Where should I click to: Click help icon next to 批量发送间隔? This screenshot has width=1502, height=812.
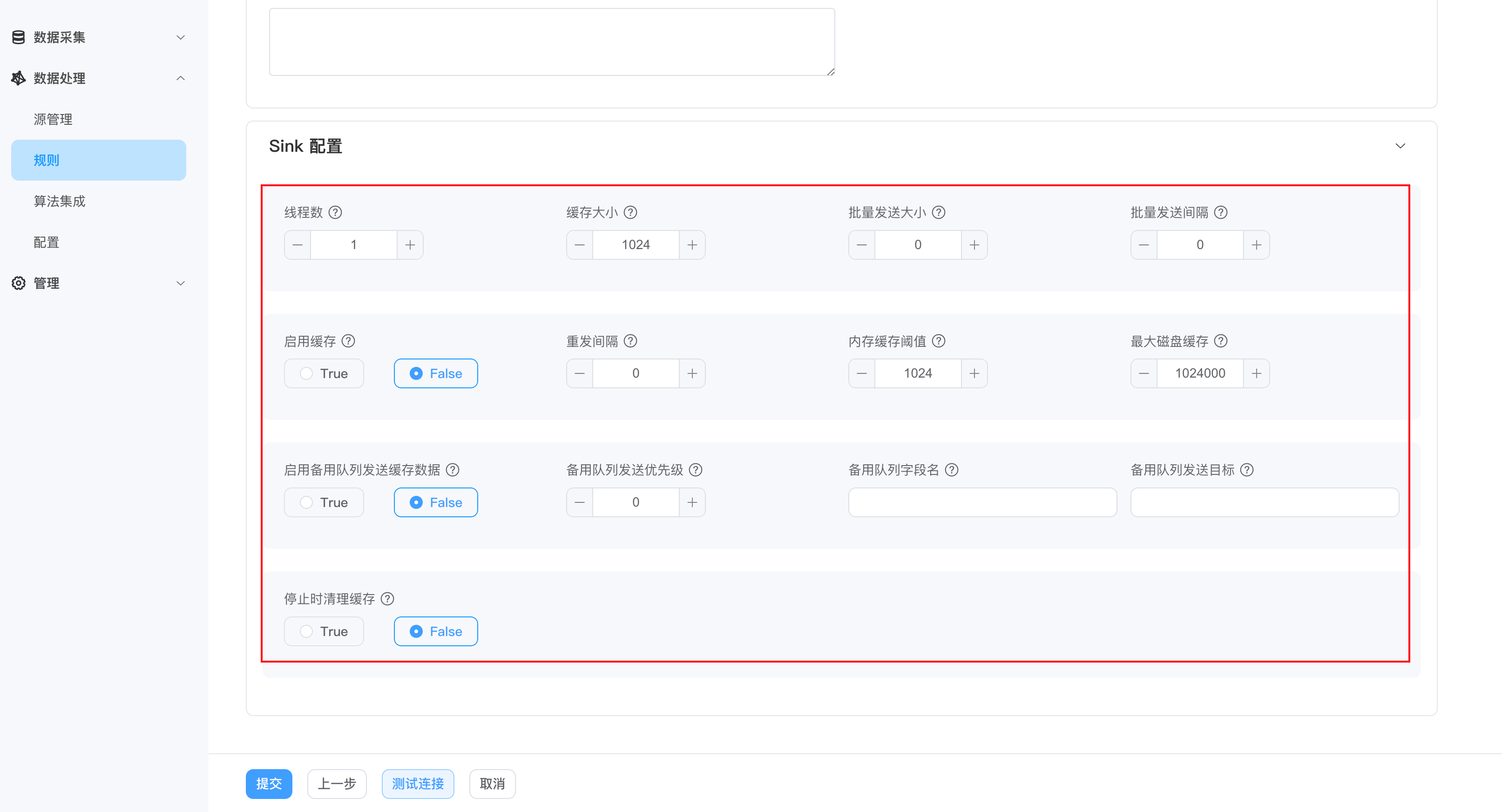coord(1221,212)
